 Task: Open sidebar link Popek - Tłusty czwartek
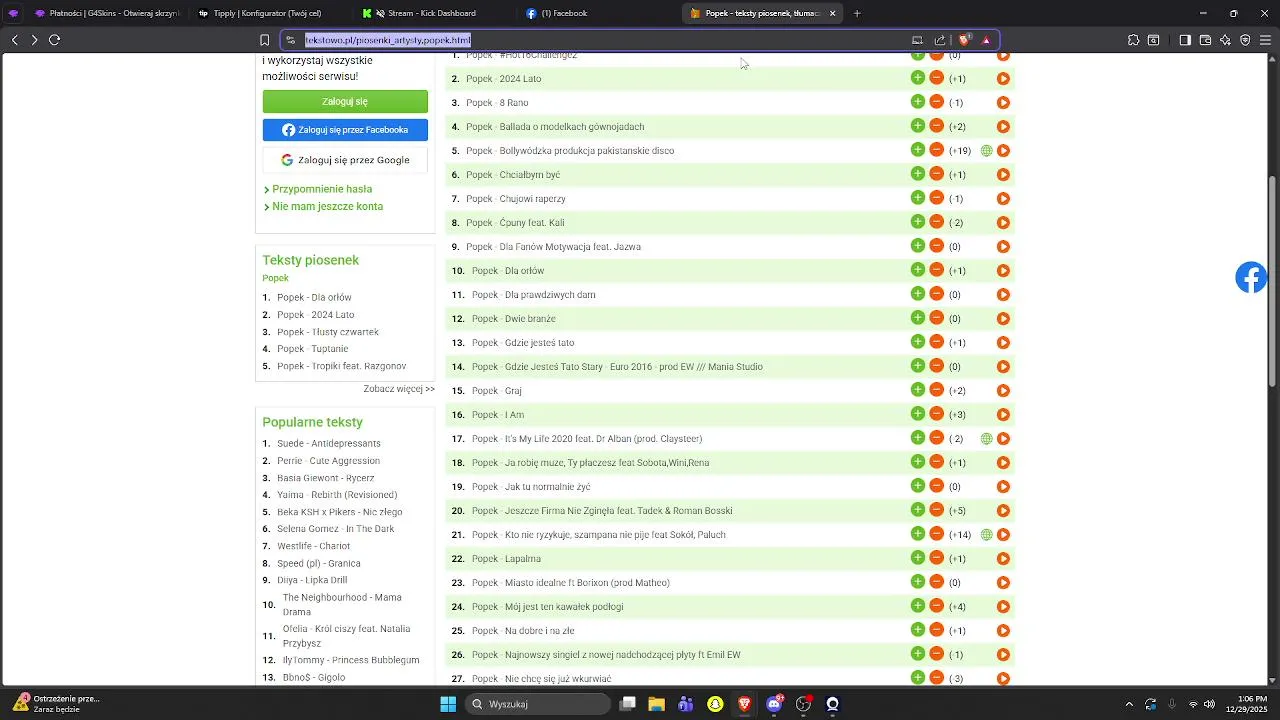pos(328,332)
